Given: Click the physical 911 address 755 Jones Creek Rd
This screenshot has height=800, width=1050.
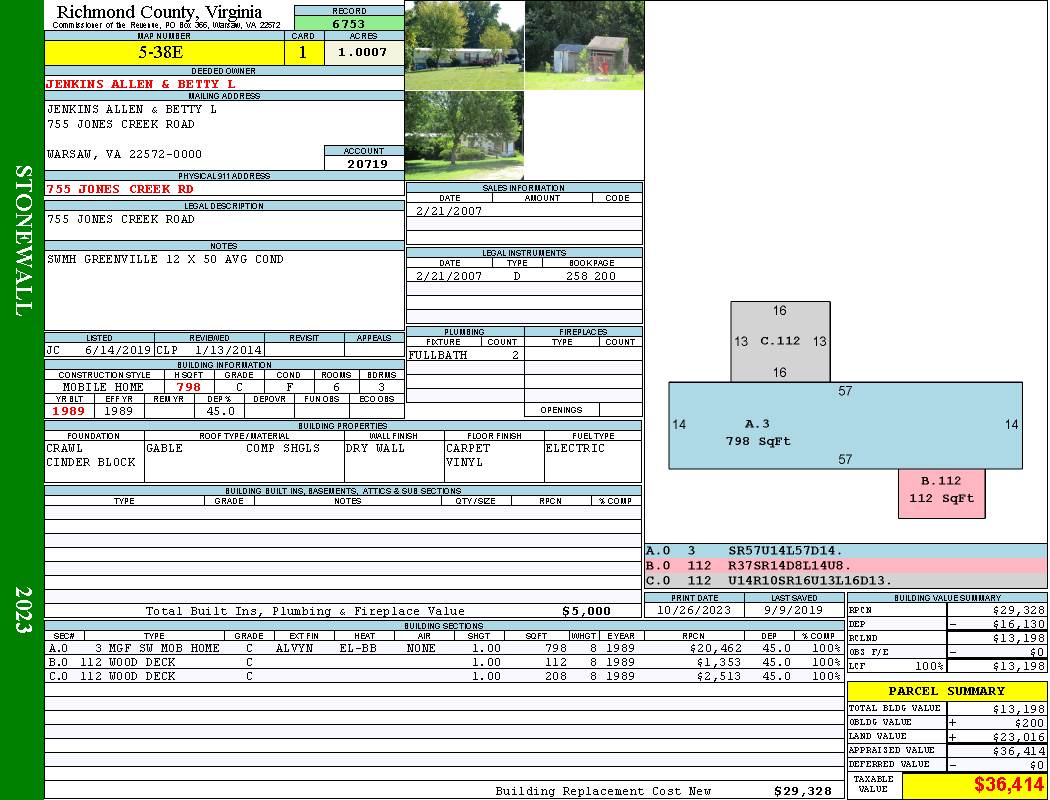Looking at the screenshot, I should pos(121,189).
